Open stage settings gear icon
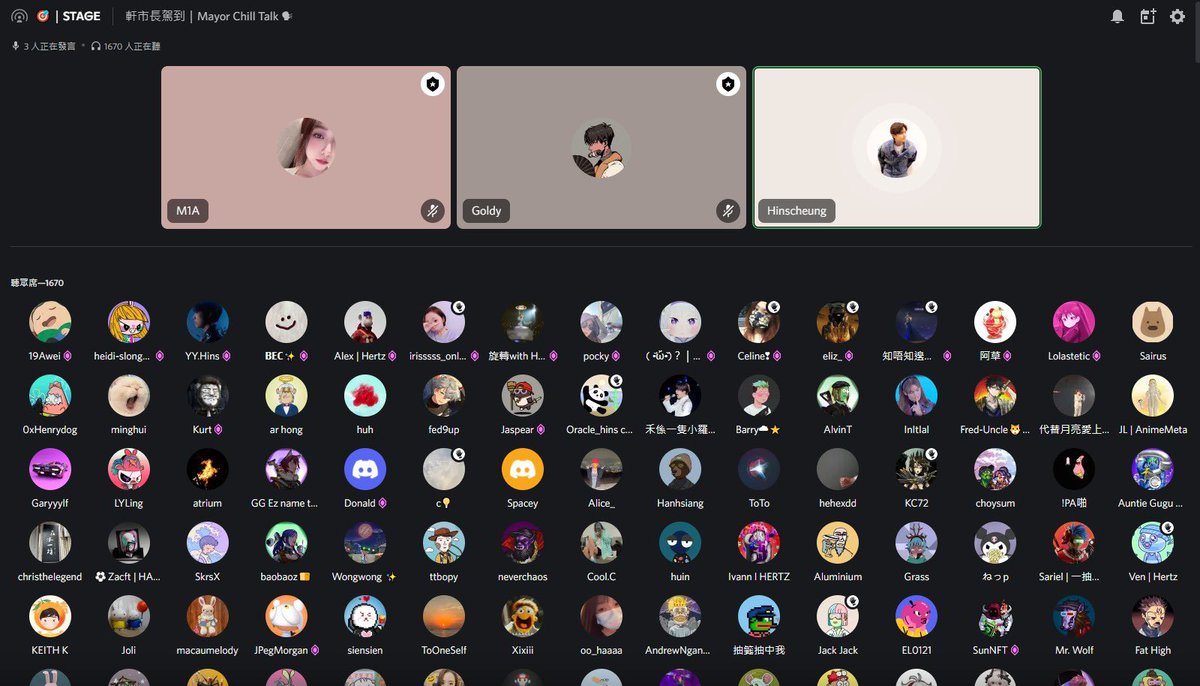 click(1177, 16)
